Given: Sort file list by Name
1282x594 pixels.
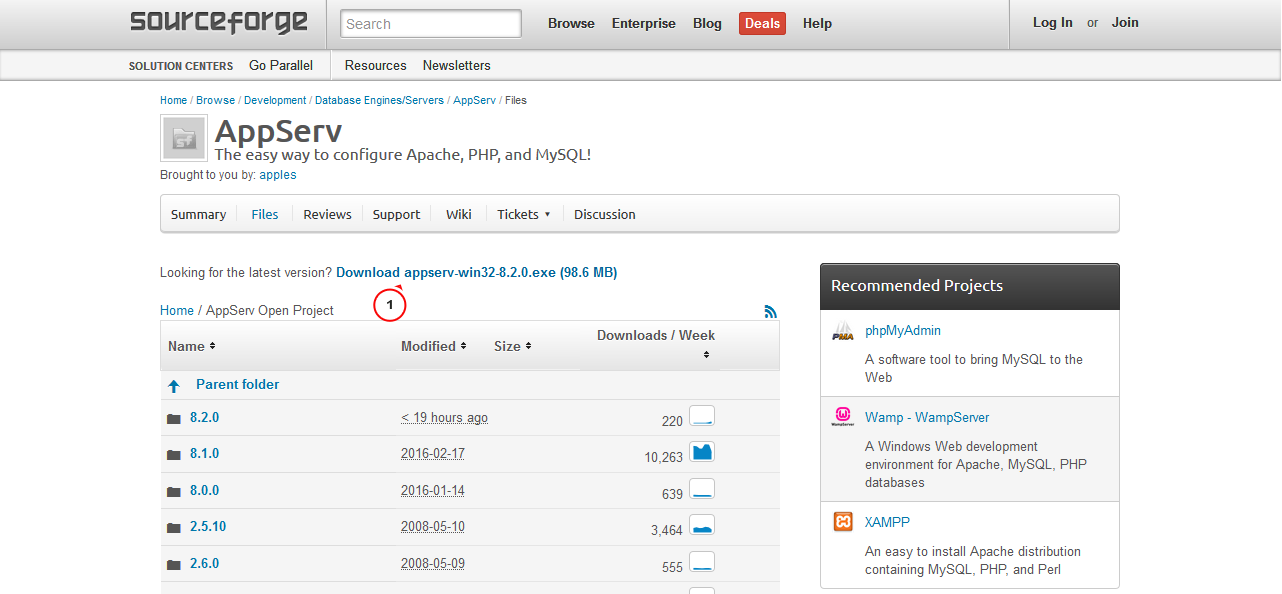Looking at the screenshot, I should 191,346.
